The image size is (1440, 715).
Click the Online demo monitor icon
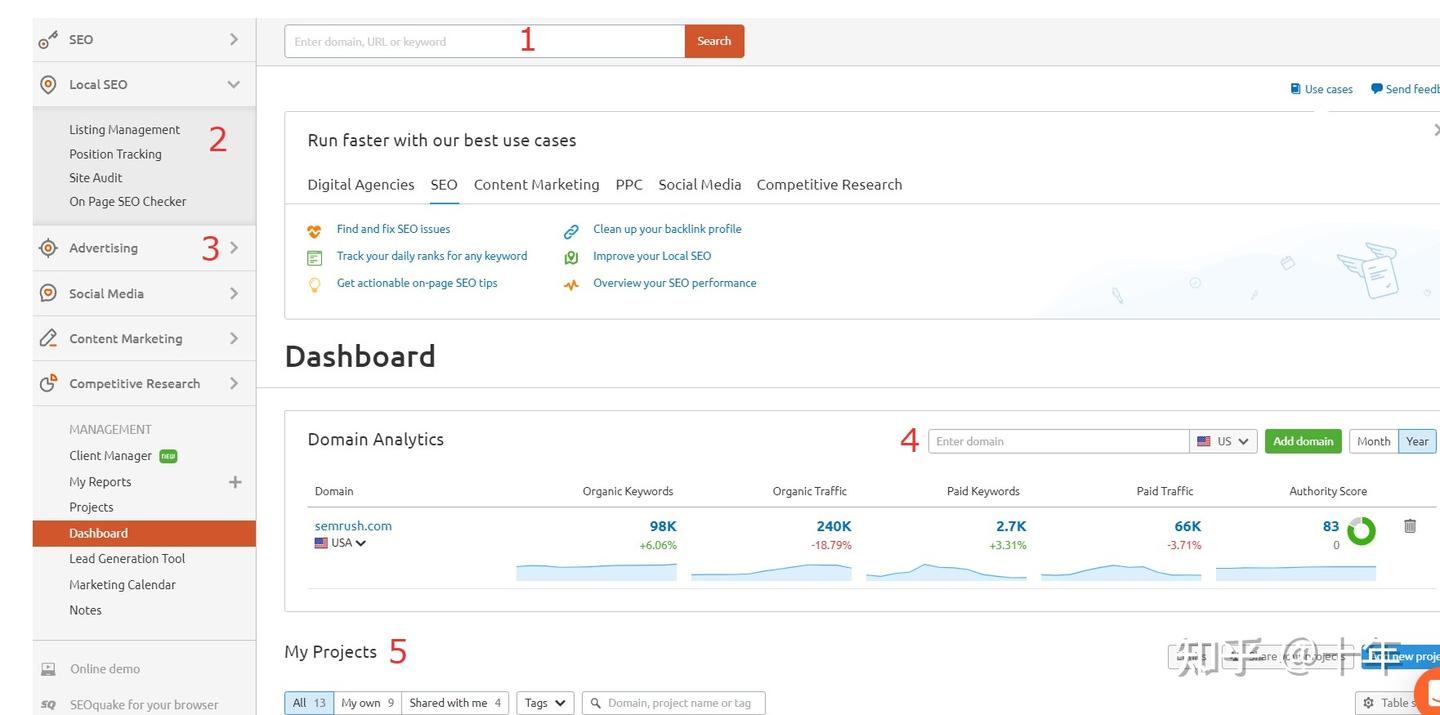(x=47, y=668)
